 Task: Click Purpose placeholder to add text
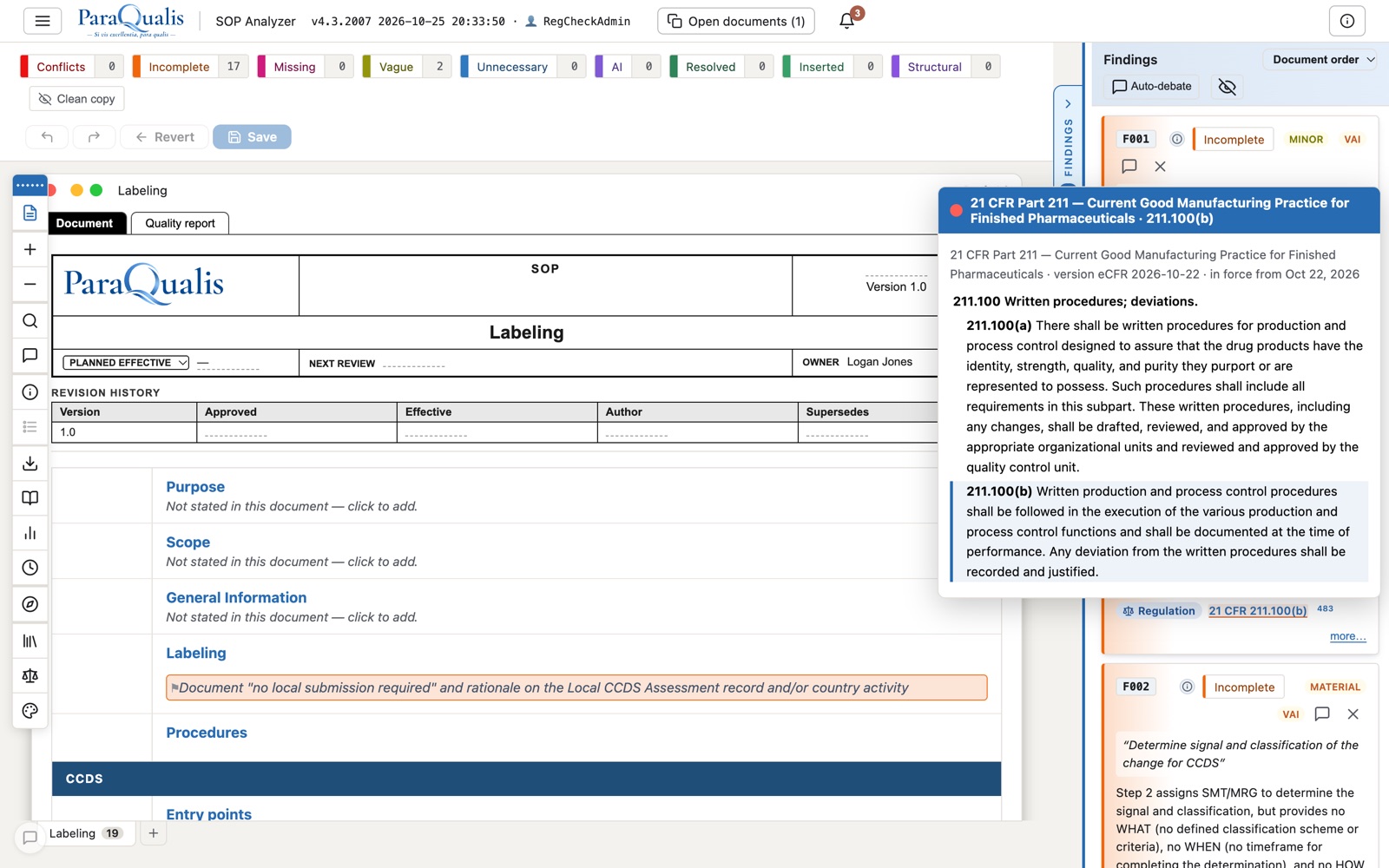pyautogui.click(x=292, y=506)
